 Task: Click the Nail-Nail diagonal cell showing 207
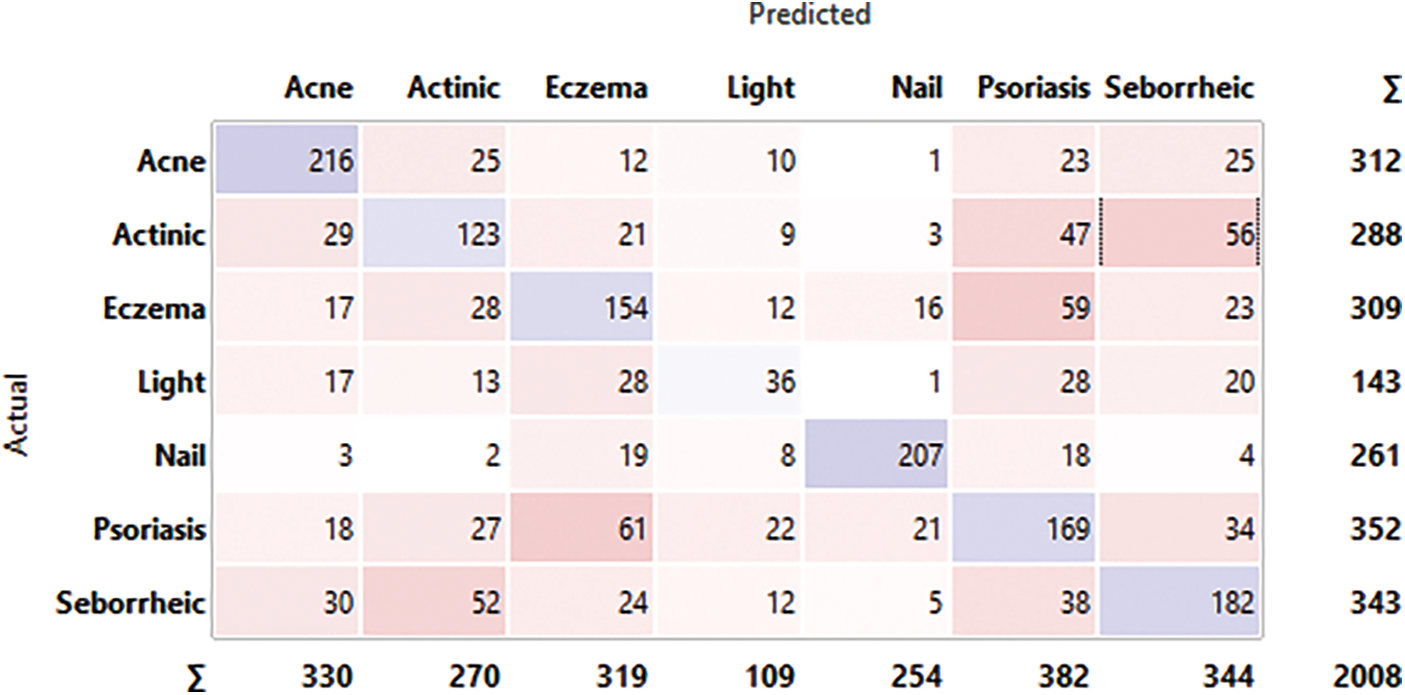click(876, 456)
